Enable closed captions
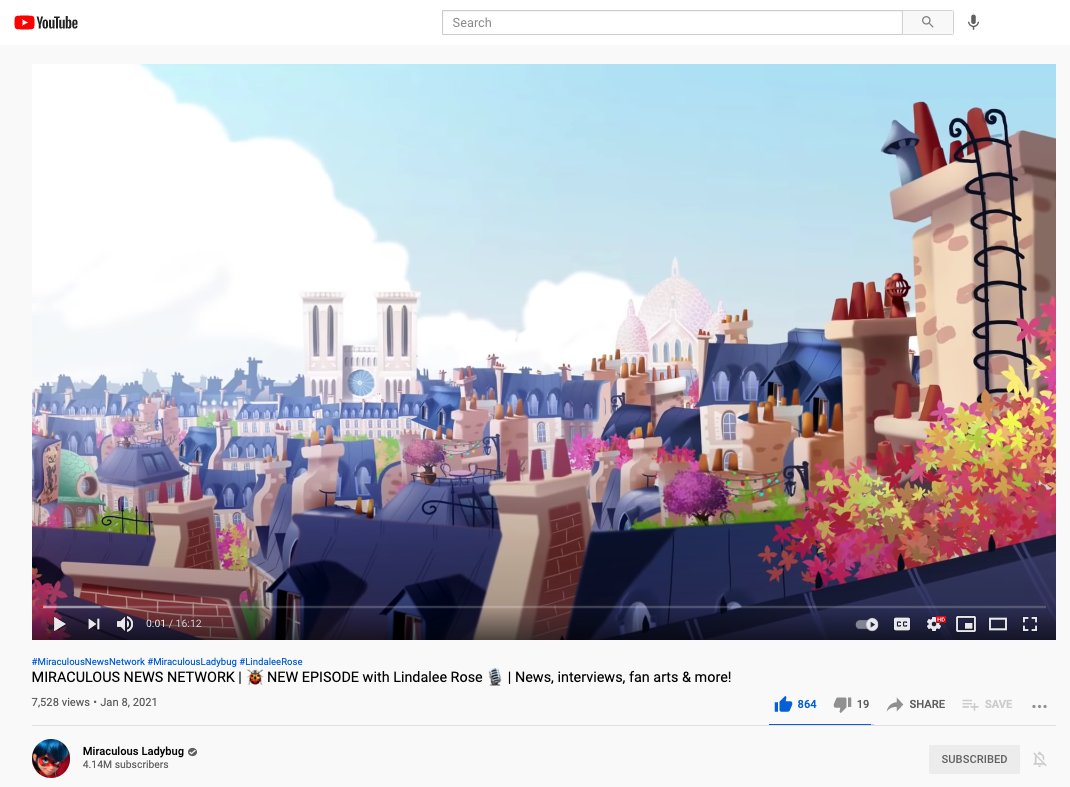Viewport: 1070px width, 787px height. tap(902, 623)
